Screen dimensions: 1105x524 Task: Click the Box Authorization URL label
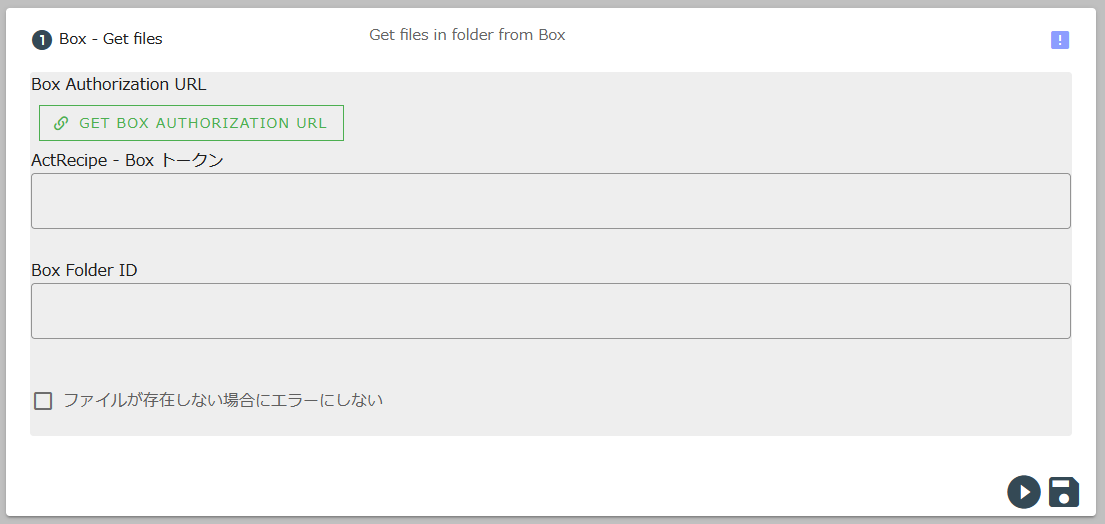pos(119,85)
